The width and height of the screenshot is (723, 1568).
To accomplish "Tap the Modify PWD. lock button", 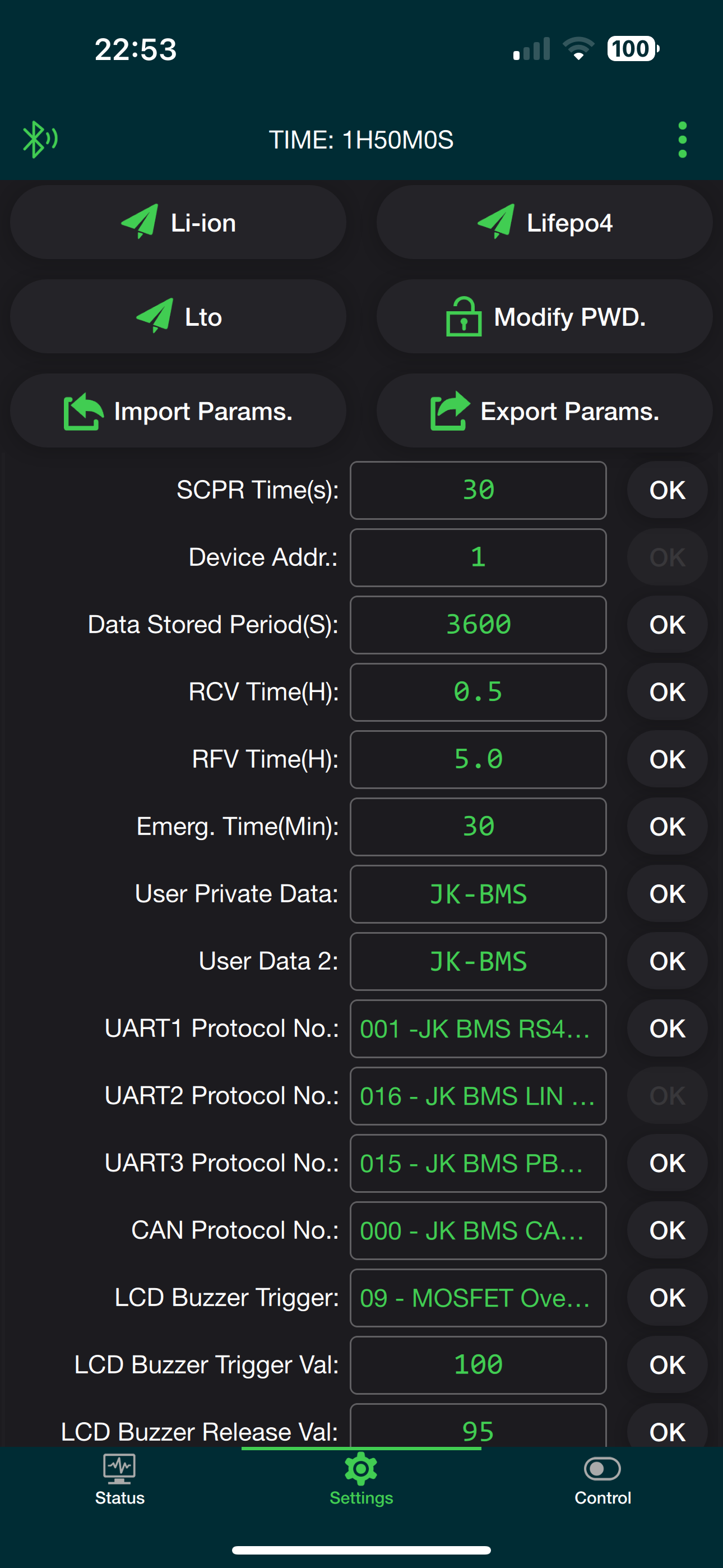I will coord(544,316).
